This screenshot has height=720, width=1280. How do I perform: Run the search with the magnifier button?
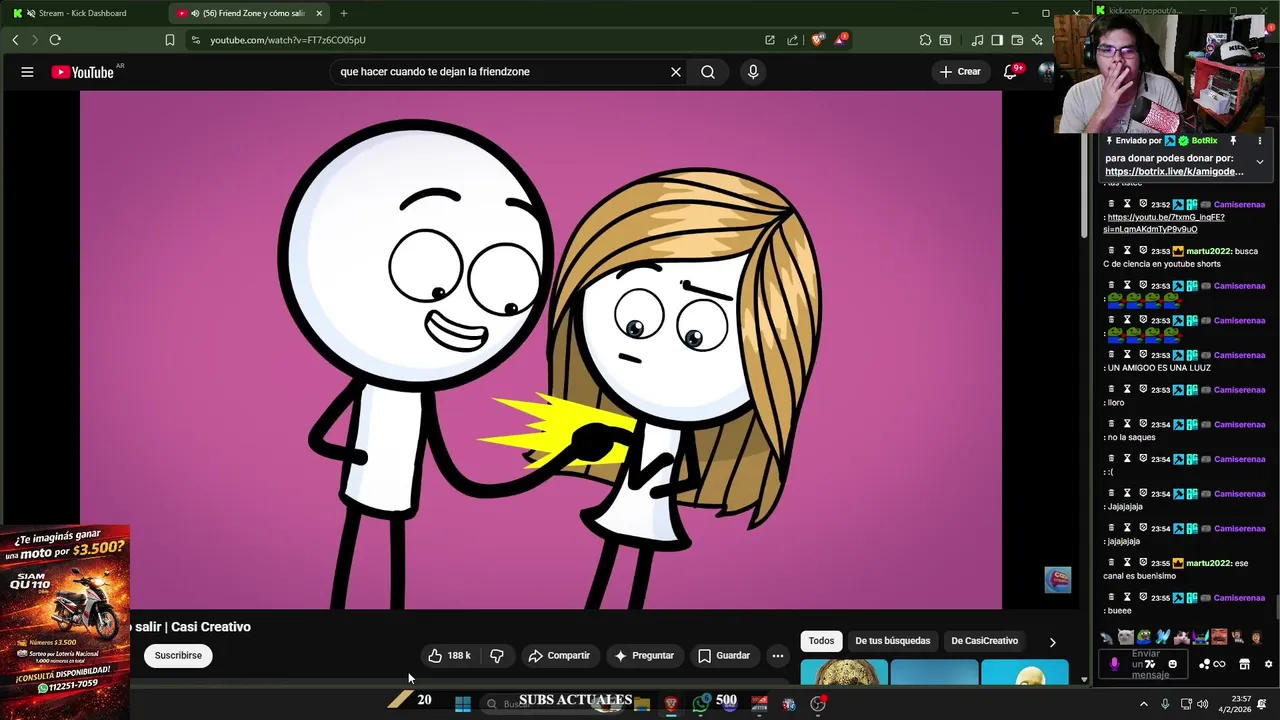click(x=708, y=72)
